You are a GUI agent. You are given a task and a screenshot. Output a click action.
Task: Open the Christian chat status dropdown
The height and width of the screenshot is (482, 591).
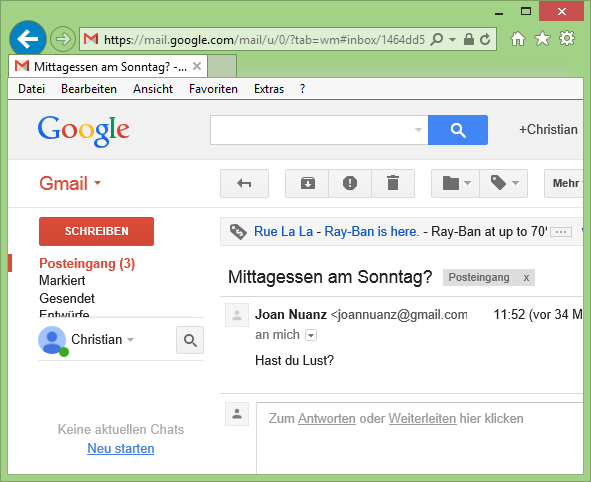point(130,340)
